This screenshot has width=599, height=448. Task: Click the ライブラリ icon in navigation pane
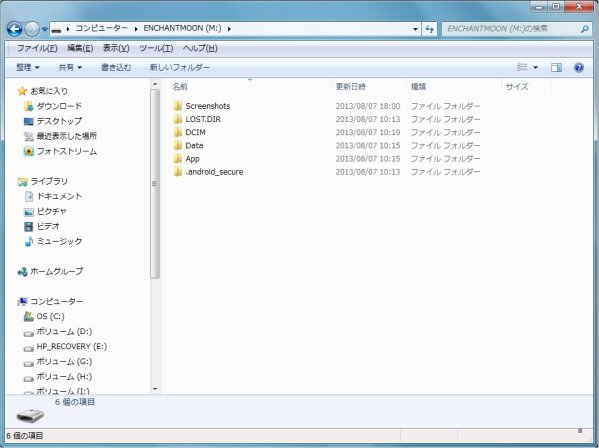pos(23,181)
